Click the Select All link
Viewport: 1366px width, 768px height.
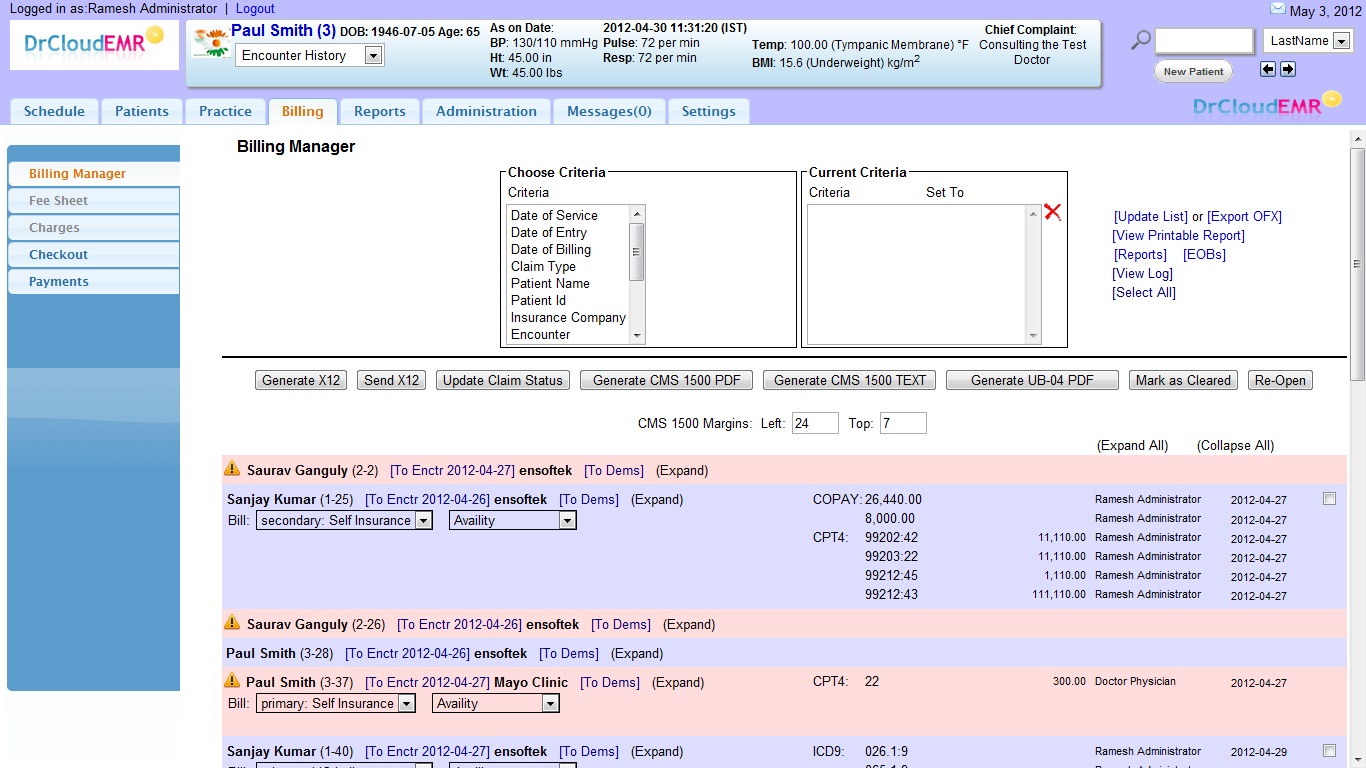point(1144,292)
